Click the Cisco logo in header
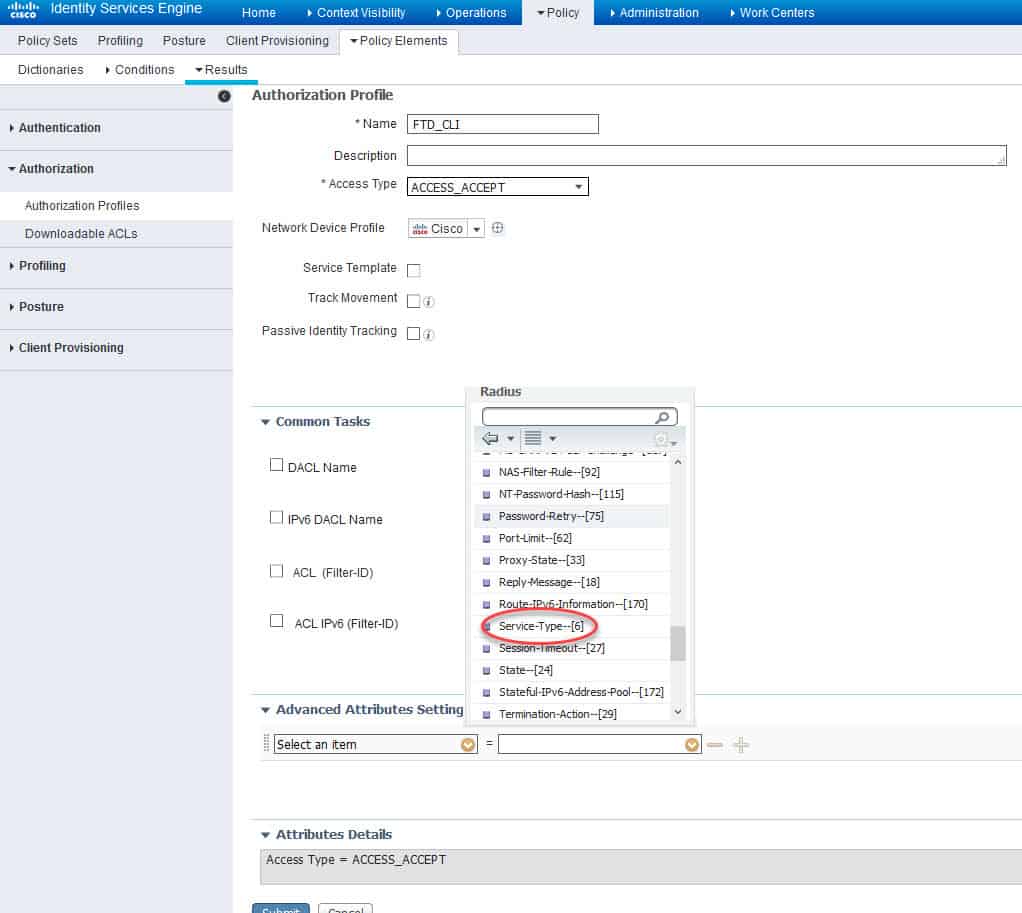Screen dimensions: 1022x913 tap(23, 9)
